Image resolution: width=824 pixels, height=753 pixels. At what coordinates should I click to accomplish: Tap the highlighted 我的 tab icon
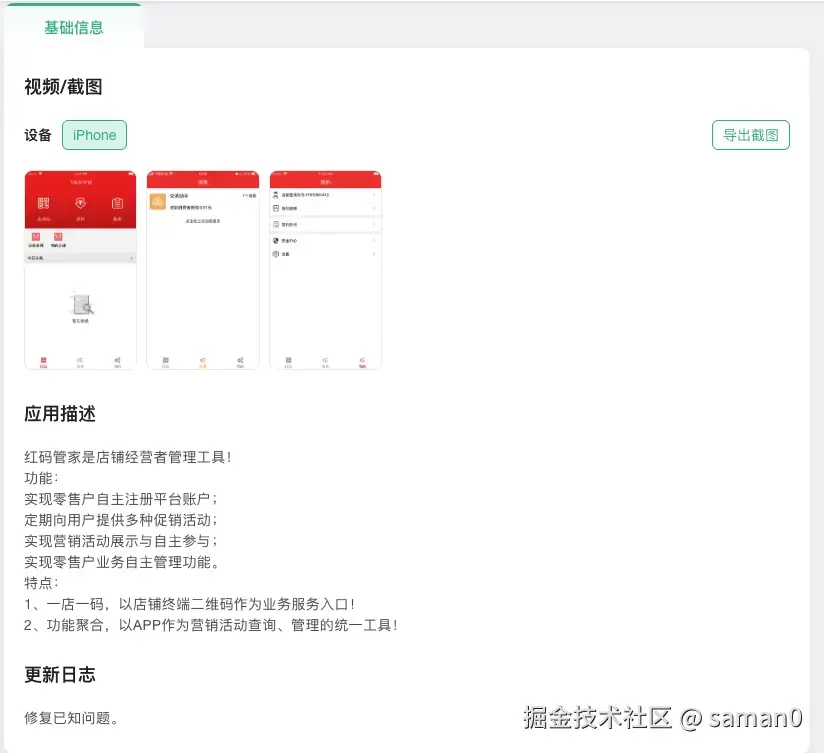pyautogui.click(x=363, y=359)
